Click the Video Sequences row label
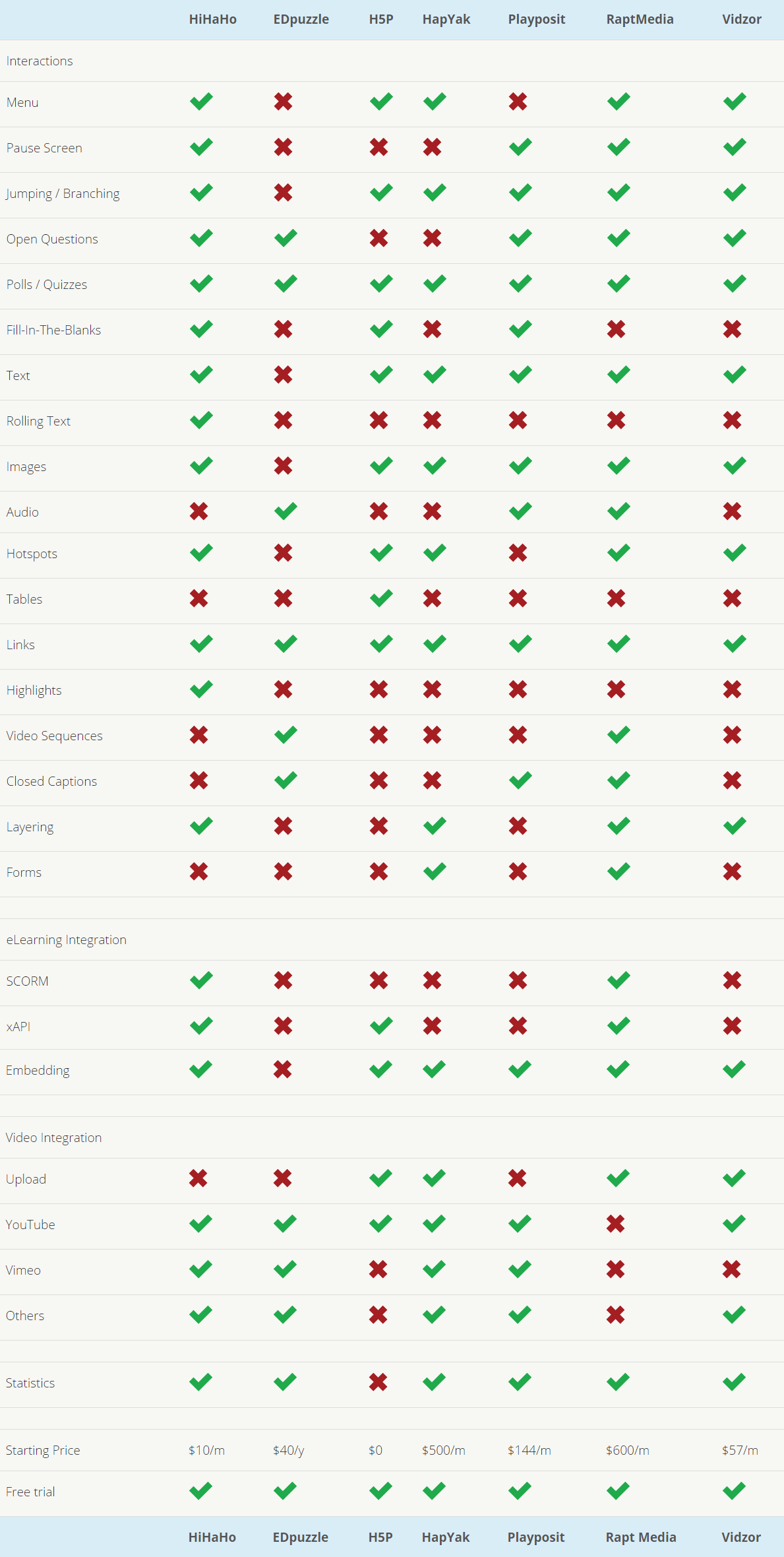This screenshot has height=1557, width=784. pos(55,736)
